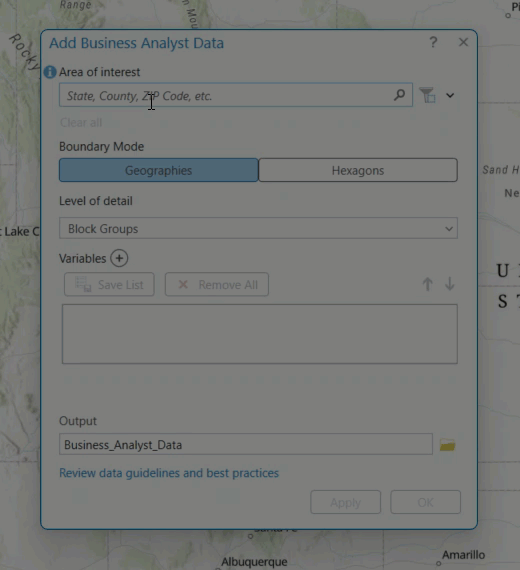
Task: Close the Add Business Analyst Data dialog
Action: [x=463, y=42]
